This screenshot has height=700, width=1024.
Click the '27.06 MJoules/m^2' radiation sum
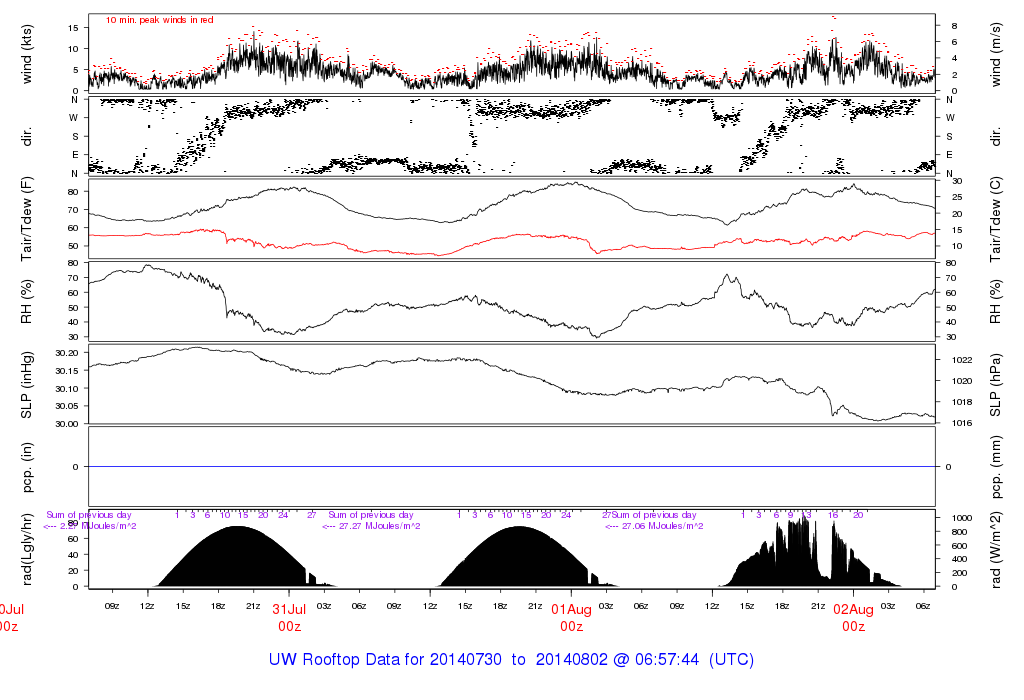coord(663,526)
